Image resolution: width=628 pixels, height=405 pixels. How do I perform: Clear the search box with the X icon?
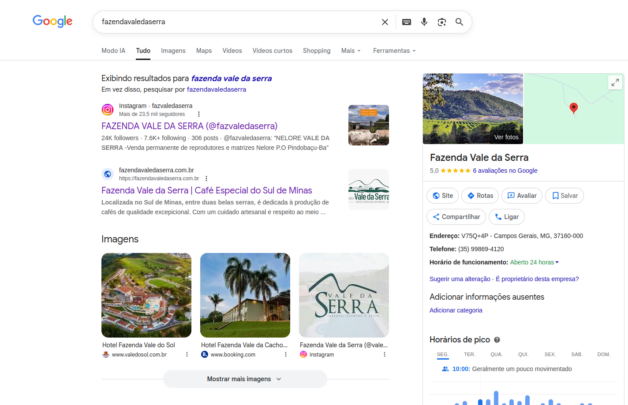[385, 21]
